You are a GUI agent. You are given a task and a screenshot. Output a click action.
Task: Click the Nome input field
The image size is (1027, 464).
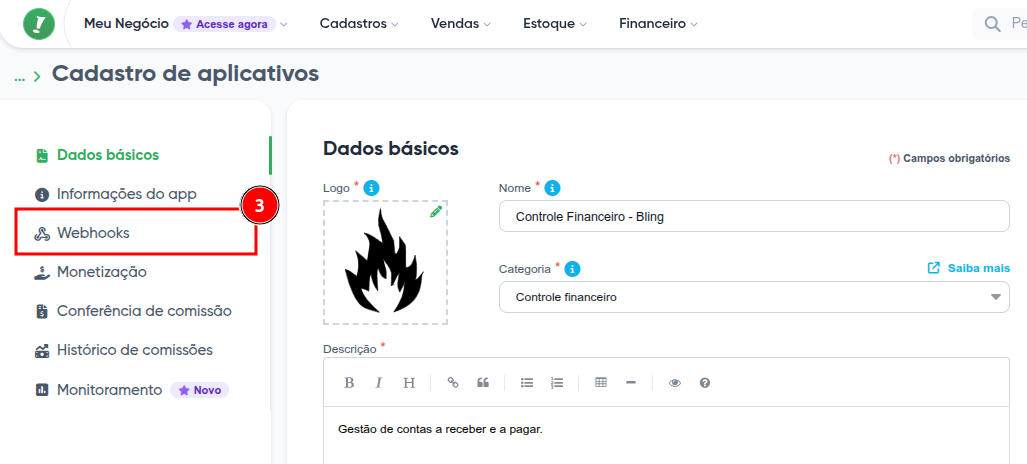coord(753,216)
